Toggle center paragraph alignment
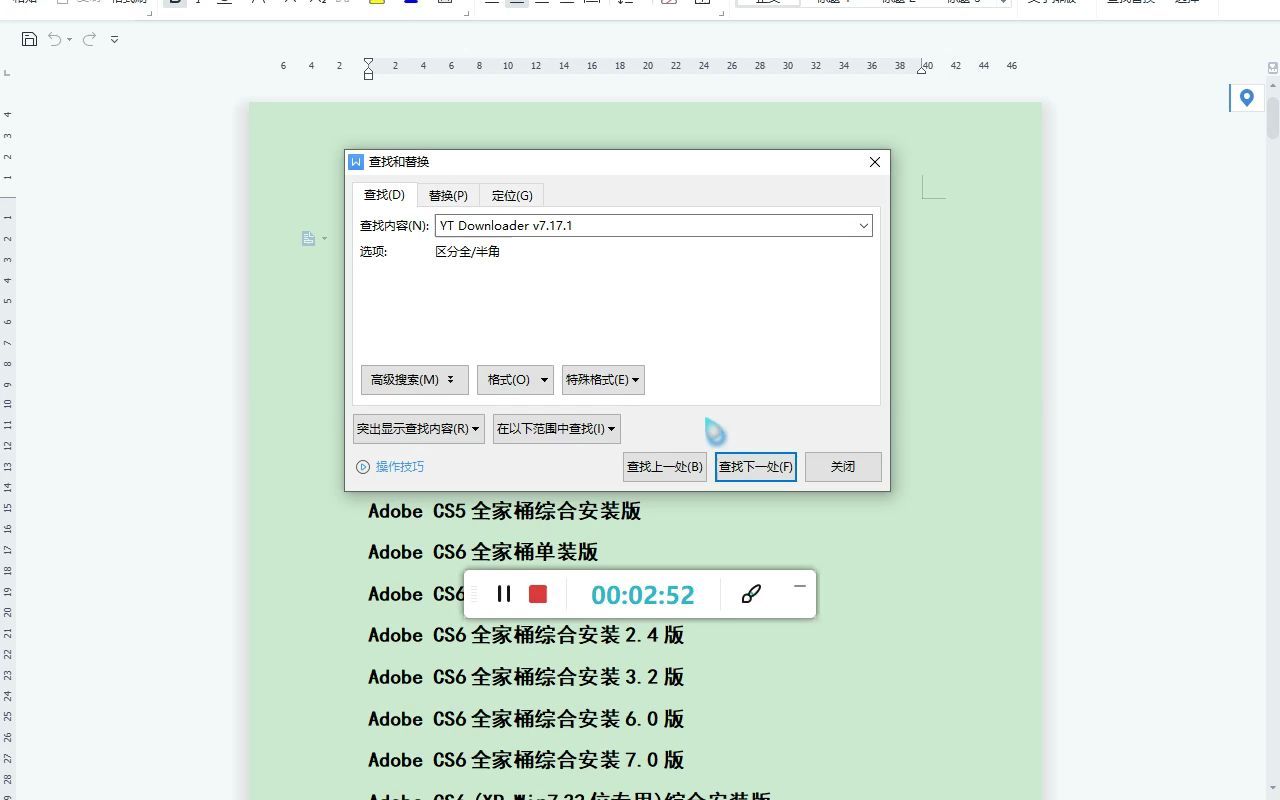 pyautogui.click(x=519, y=3)
